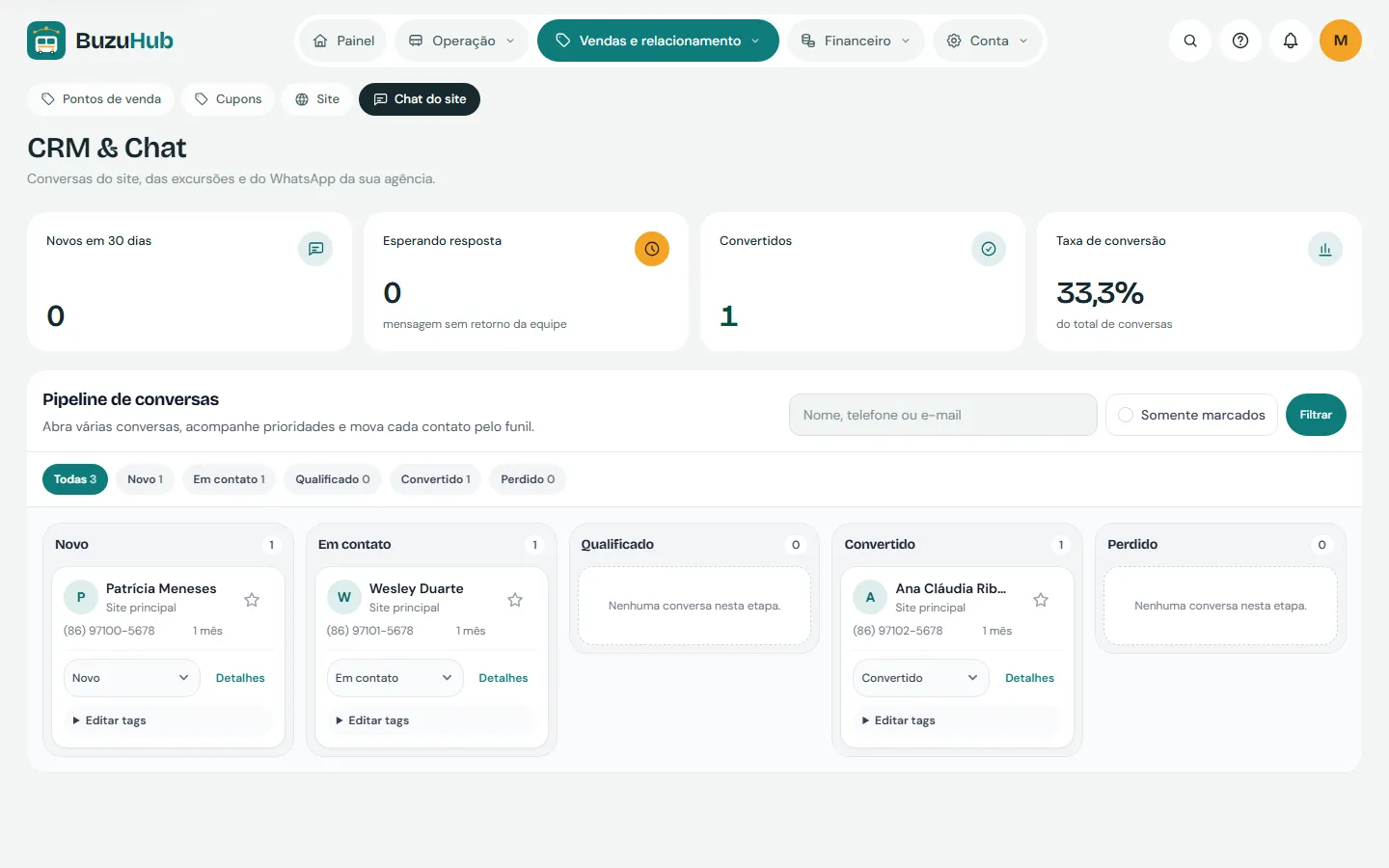Star Patrícia Meneses conversation
Image resolution: width=1389 pixels, height=868 pixels.
pyautogui.click(x=252, y=600)
